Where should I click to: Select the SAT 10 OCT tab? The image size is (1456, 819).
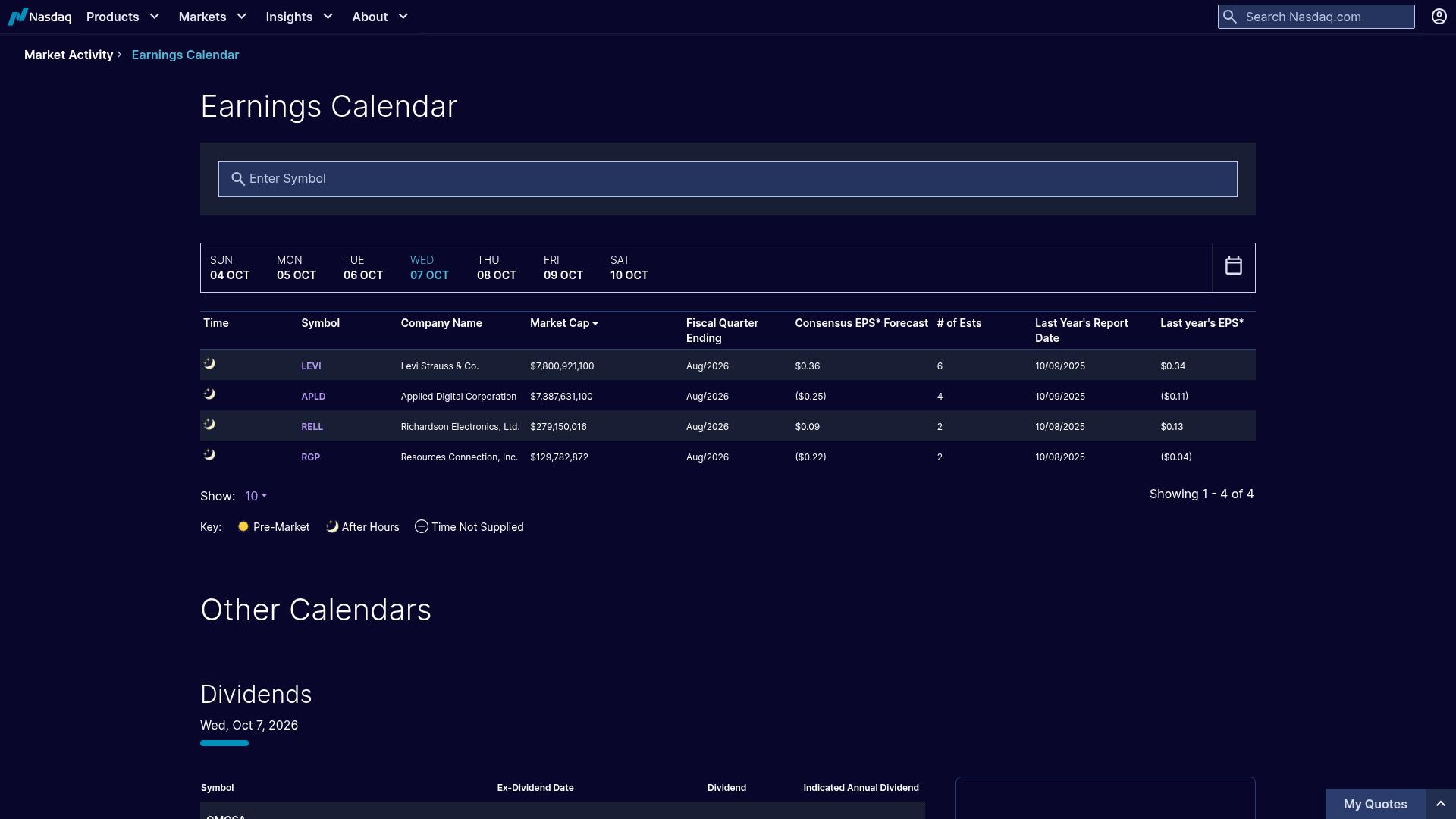click(x=629, y=268)
